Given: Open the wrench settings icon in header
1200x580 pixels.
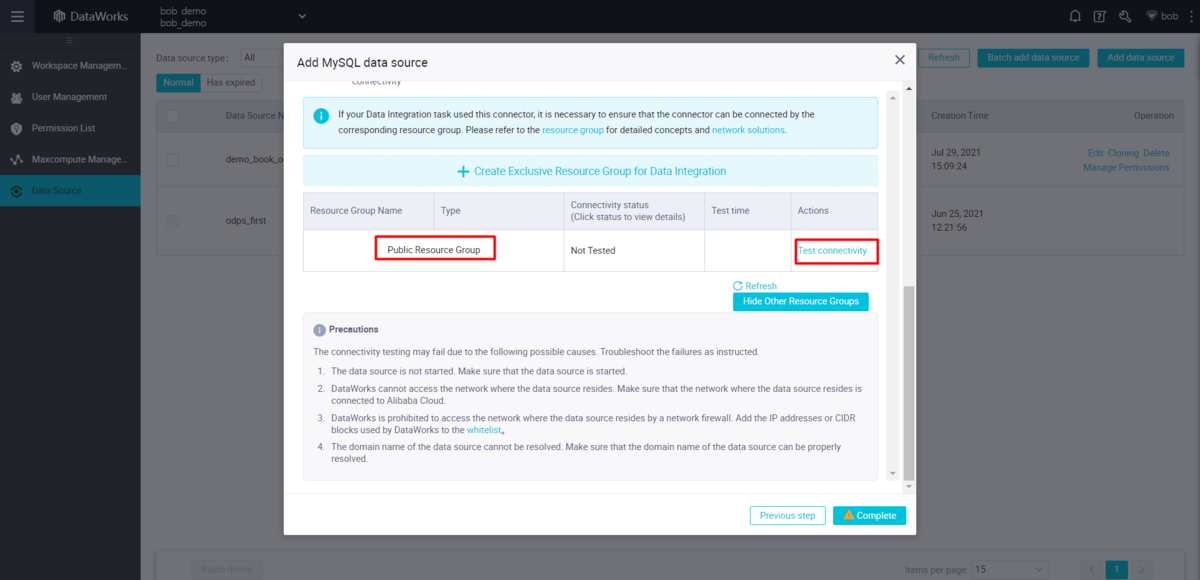Looking at the screenshot, I should (1125, 16).
